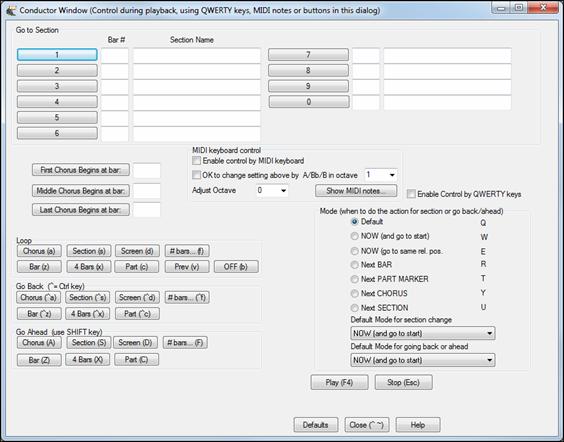
Task: Stop playback with Stop (Esc) button
Action: [x=404, y=382]
